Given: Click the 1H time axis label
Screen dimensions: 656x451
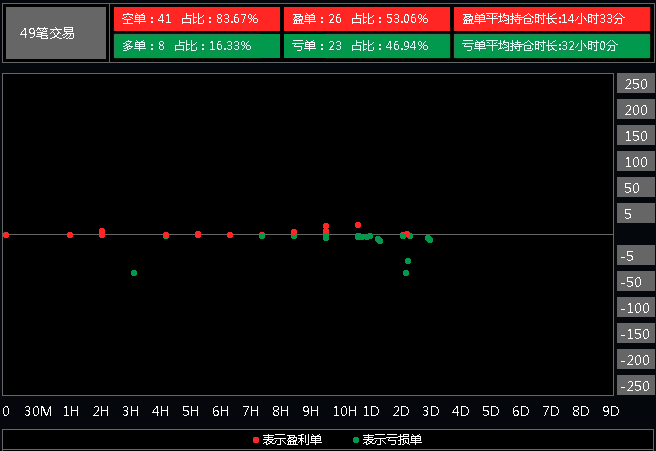Looking at the screenshot, I should click(71, 411).
